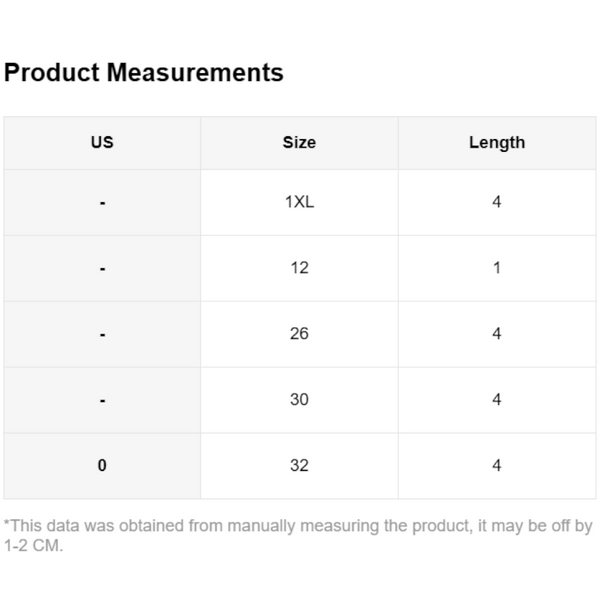This screenshot has height=600, width=600.
Task: Select the US column header
Action: (x=102, y=143)
